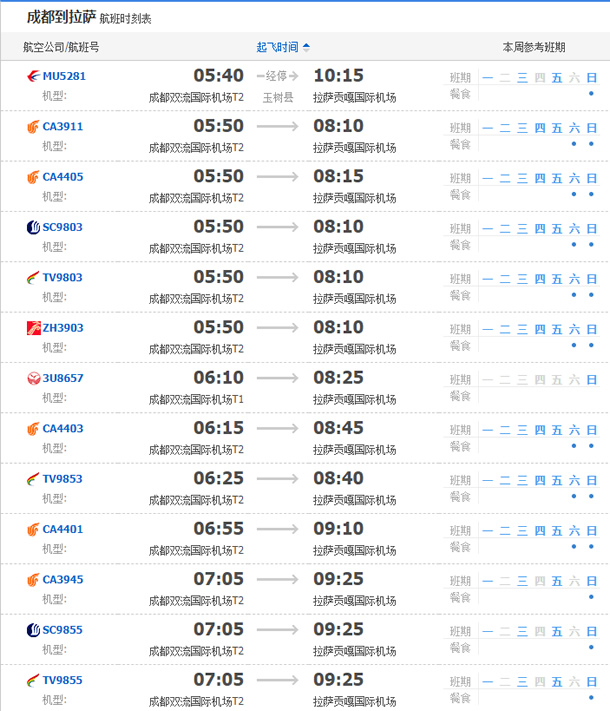
Task: Click the airline logo beside TV9853
Action: (34, 478)
